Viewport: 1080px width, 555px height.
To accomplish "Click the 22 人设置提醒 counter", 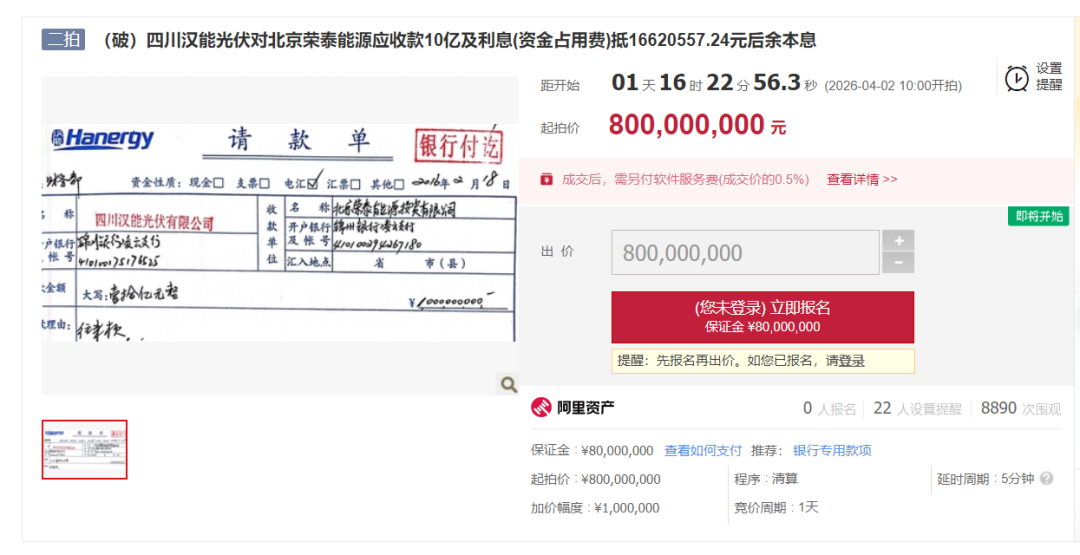I will 917,408.
